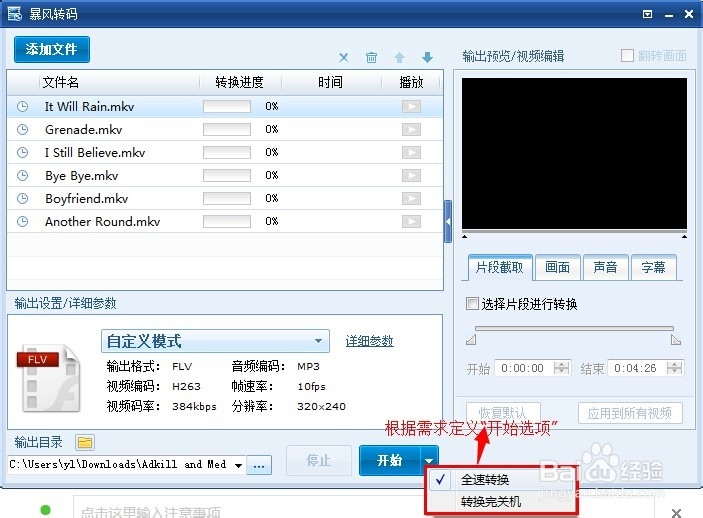
Task: Toggle 翻转画面 checkbox
Action: click(627, 56)
